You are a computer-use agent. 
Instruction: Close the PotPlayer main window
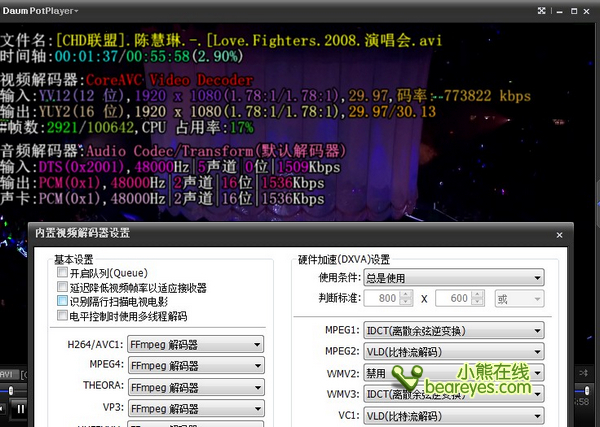click(x=587, y=11)
